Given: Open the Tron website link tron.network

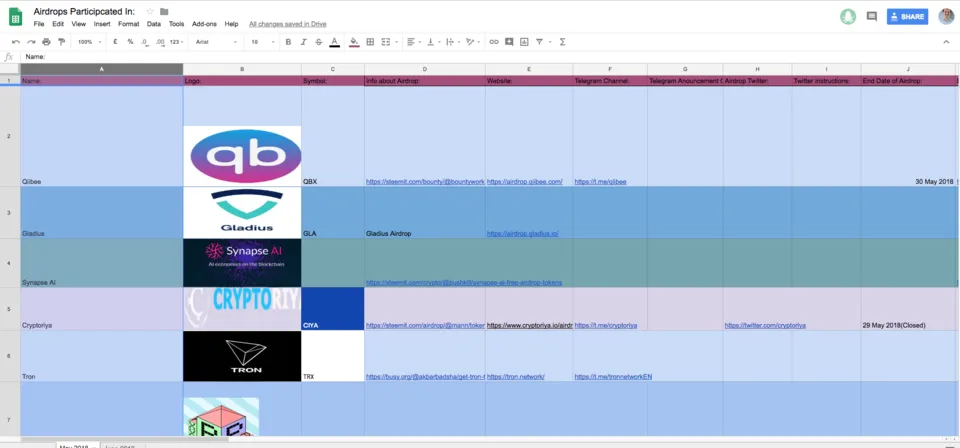Looking at the screenshot, I should pos(516,376).
